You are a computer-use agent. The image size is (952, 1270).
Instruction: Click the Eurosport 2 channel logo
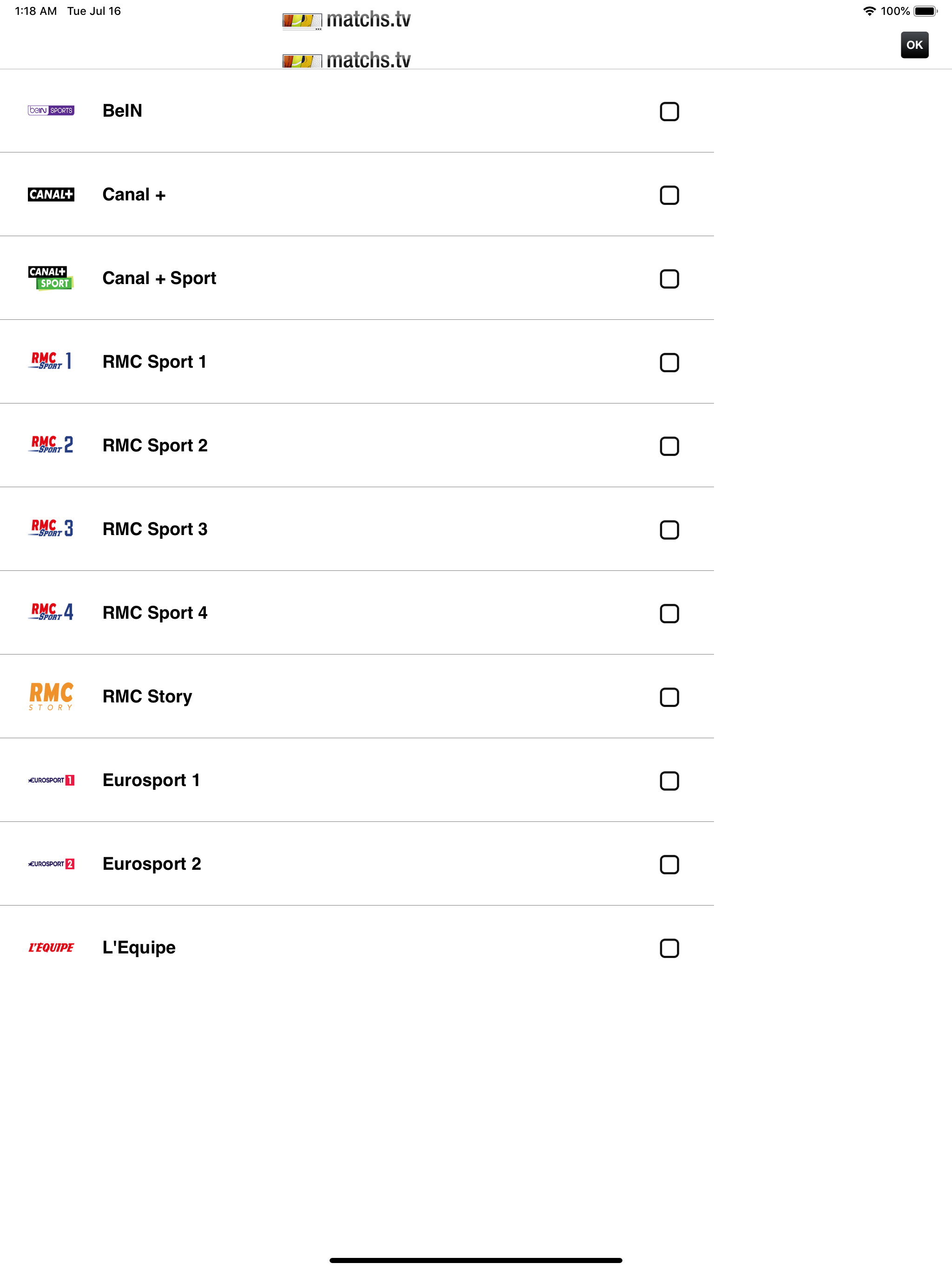pos(51,864)
